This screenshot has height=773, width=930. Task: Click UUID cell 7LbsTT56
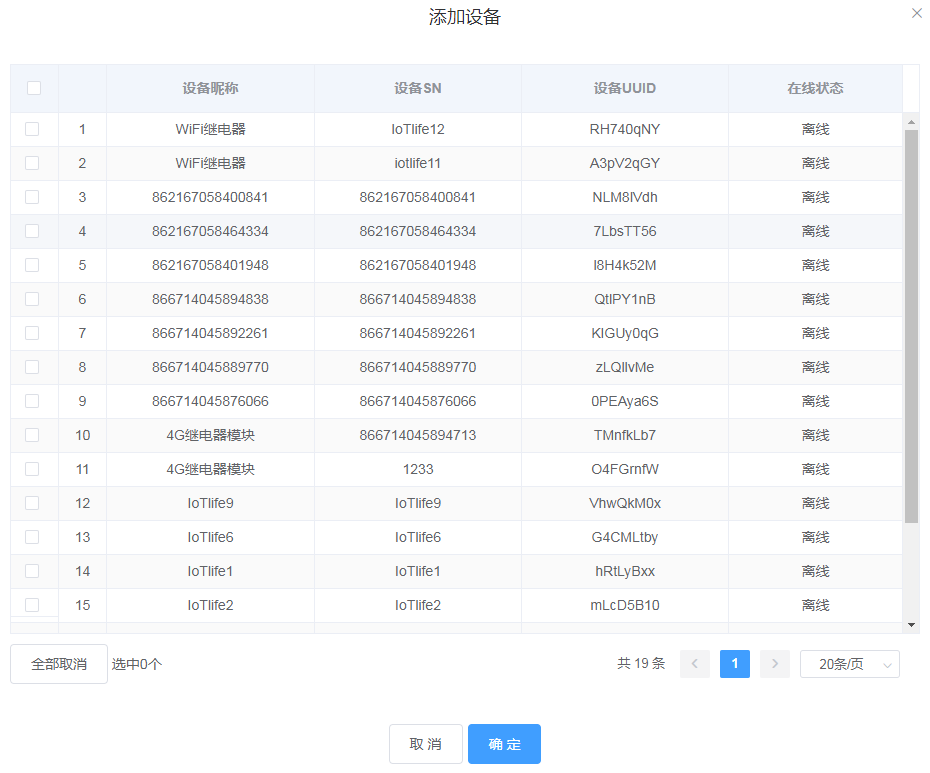click(x=625, y=231)
